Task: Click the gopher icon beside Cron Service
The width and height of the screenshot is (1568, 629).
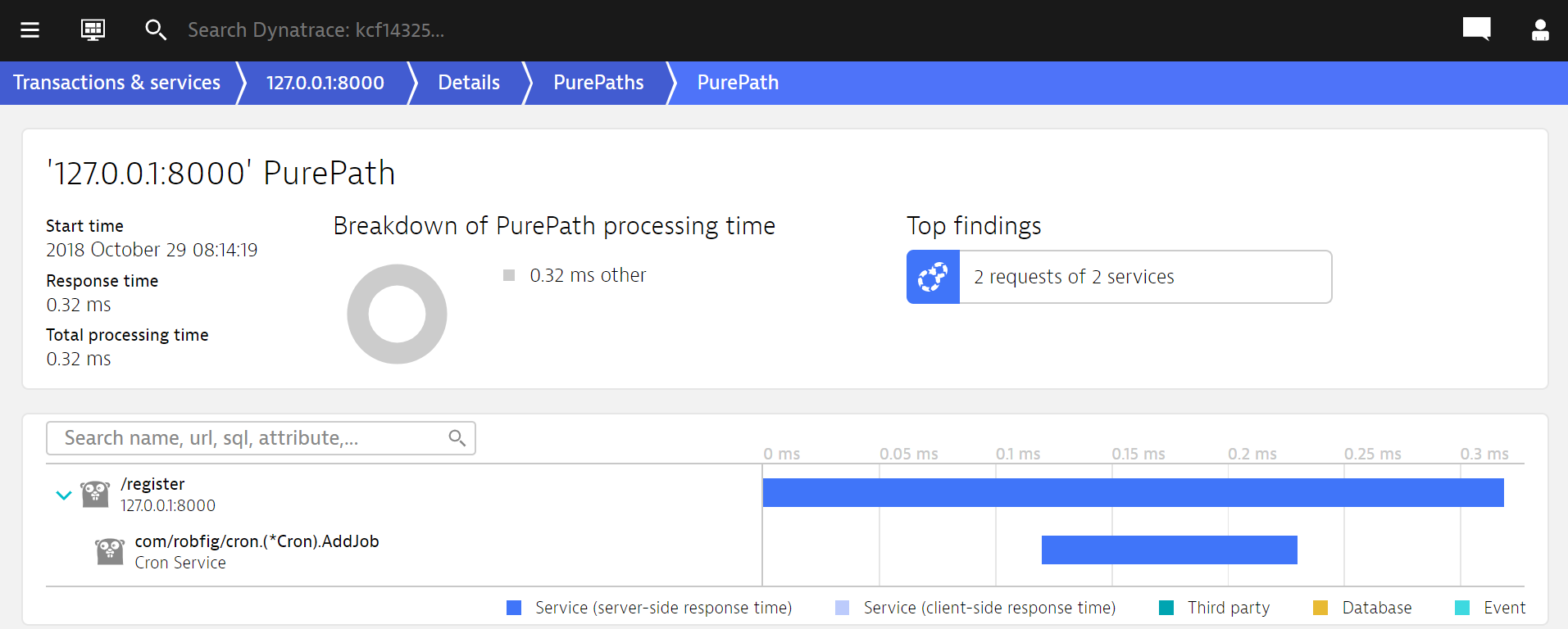Action: tap(110, 551)
